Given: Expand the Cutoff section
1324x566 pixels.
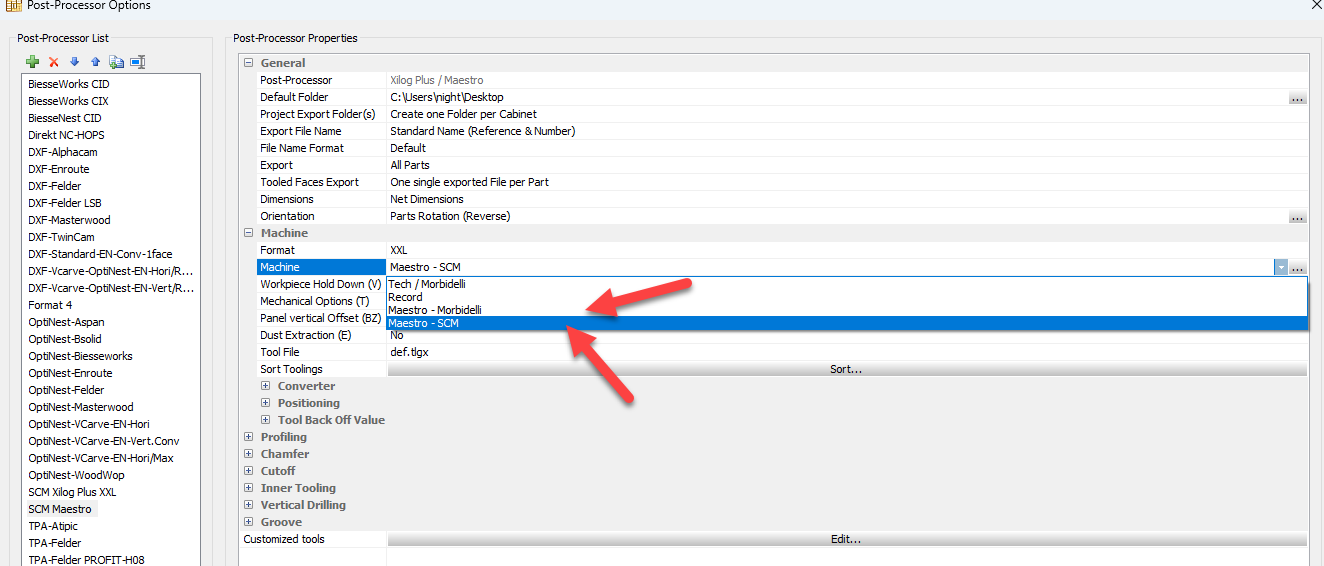Looking at the screenshot, I should 249,471.
